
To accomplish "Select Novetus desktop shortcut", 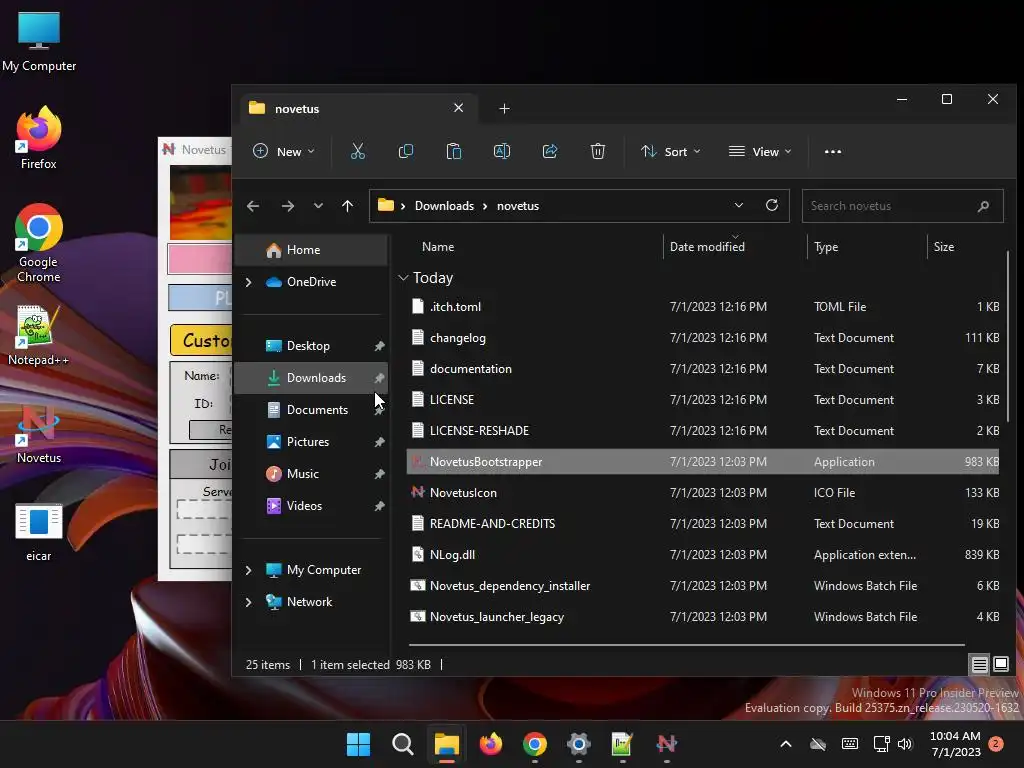I will pos(39,434).
